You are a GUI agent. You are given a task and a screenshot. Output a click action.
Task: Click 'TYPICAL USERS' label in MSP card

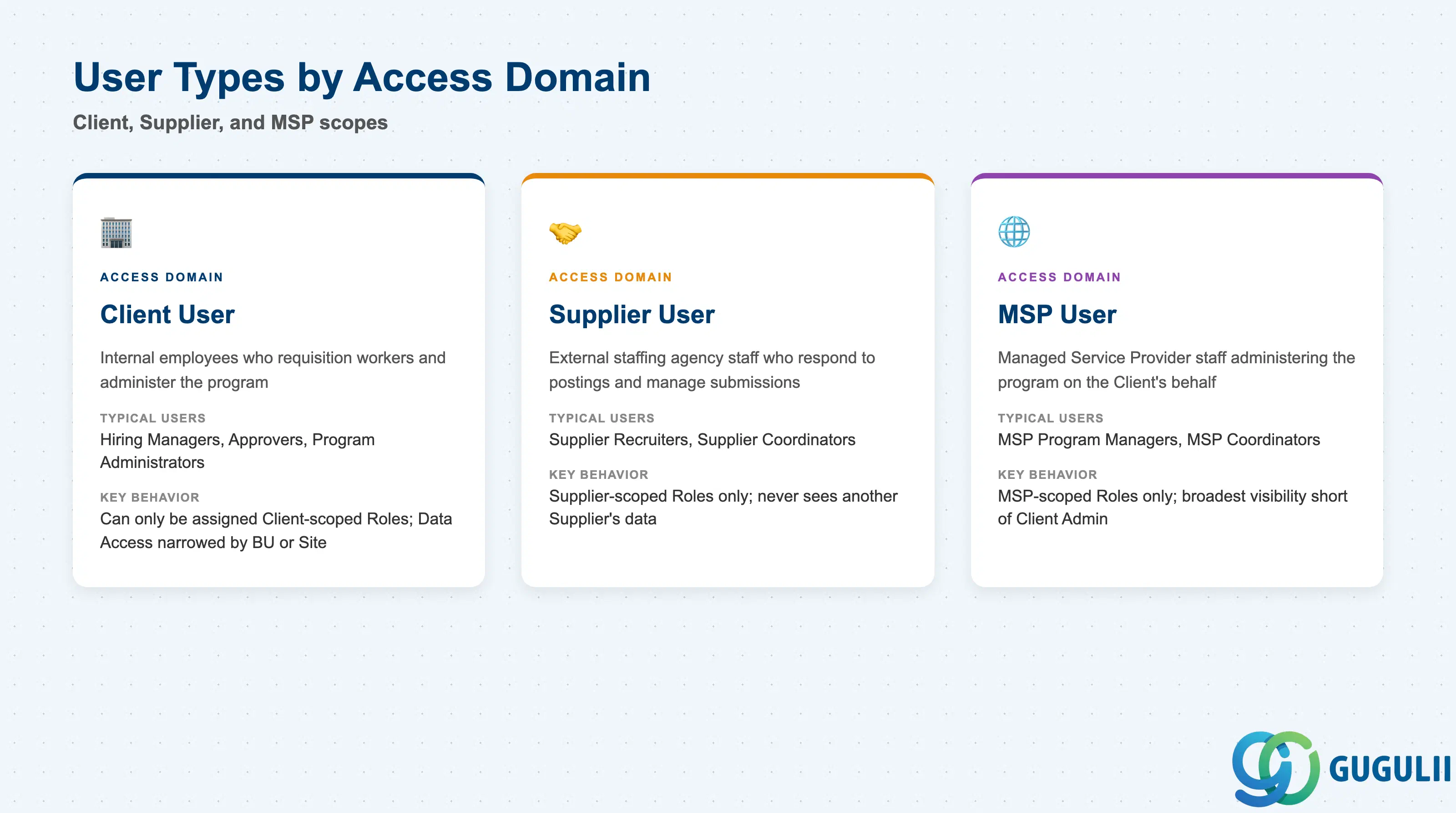pos(1050,418)
